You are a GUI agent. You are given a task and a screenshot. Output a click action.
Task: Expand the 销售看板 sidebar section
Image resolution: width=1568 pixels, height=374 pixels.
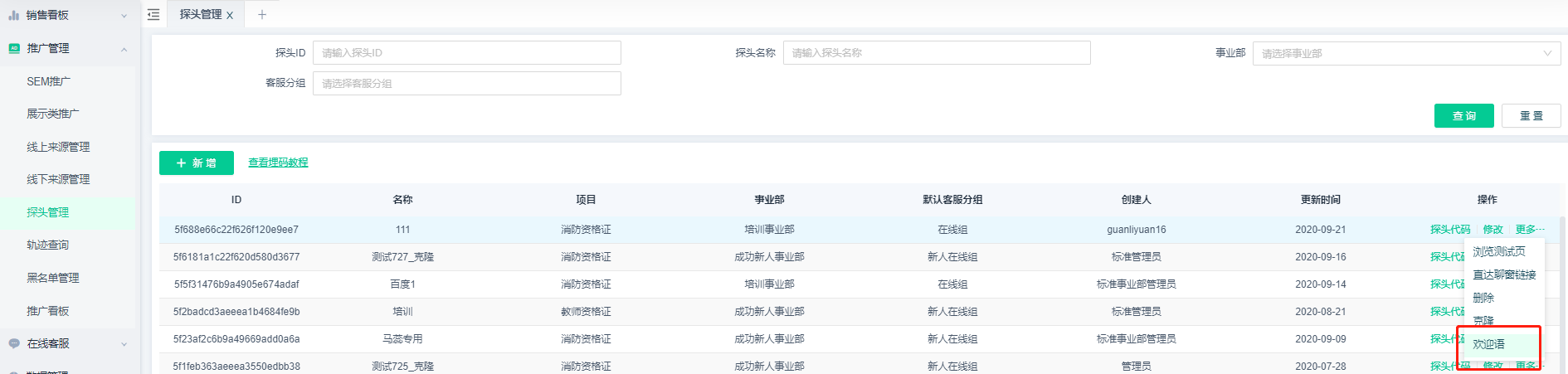point(124,16)
